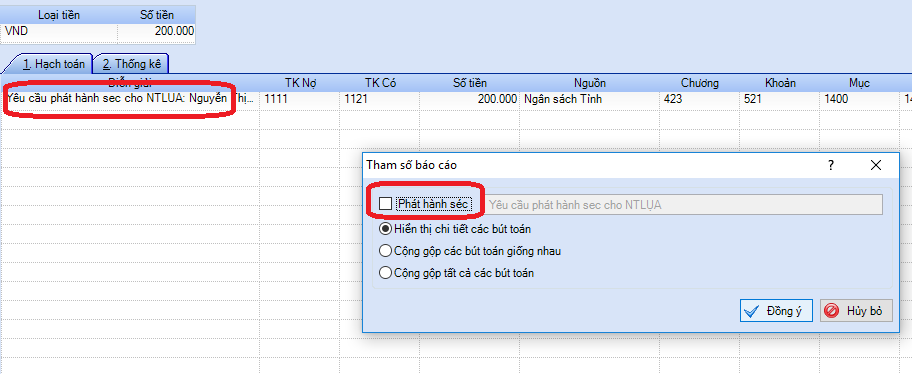Enable the Phát hành séc checkbox
This screenshot has height=374, width=912.
pyautogui.click(x=385, y=204)
